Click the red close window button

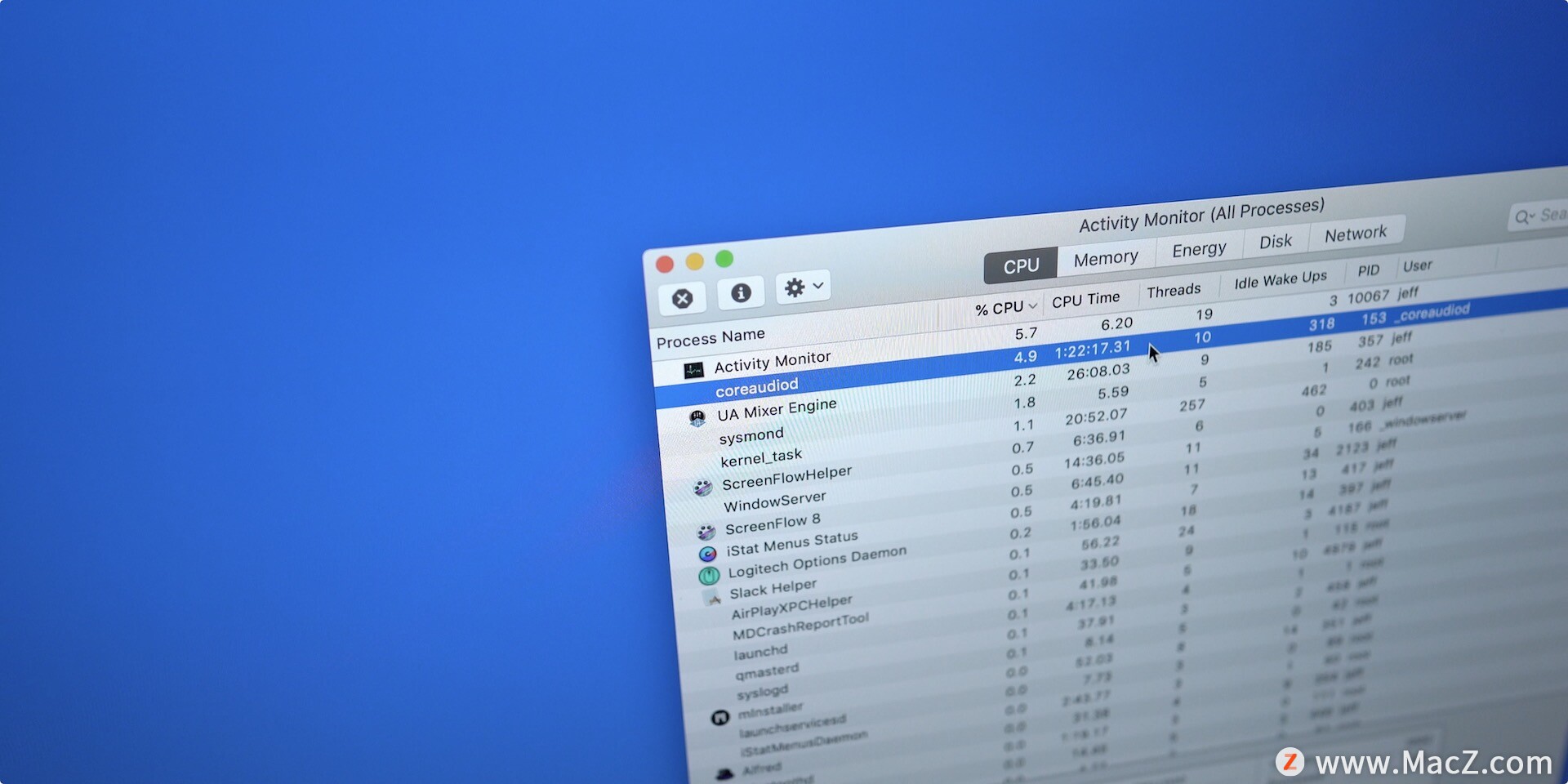tap(665, 264)
